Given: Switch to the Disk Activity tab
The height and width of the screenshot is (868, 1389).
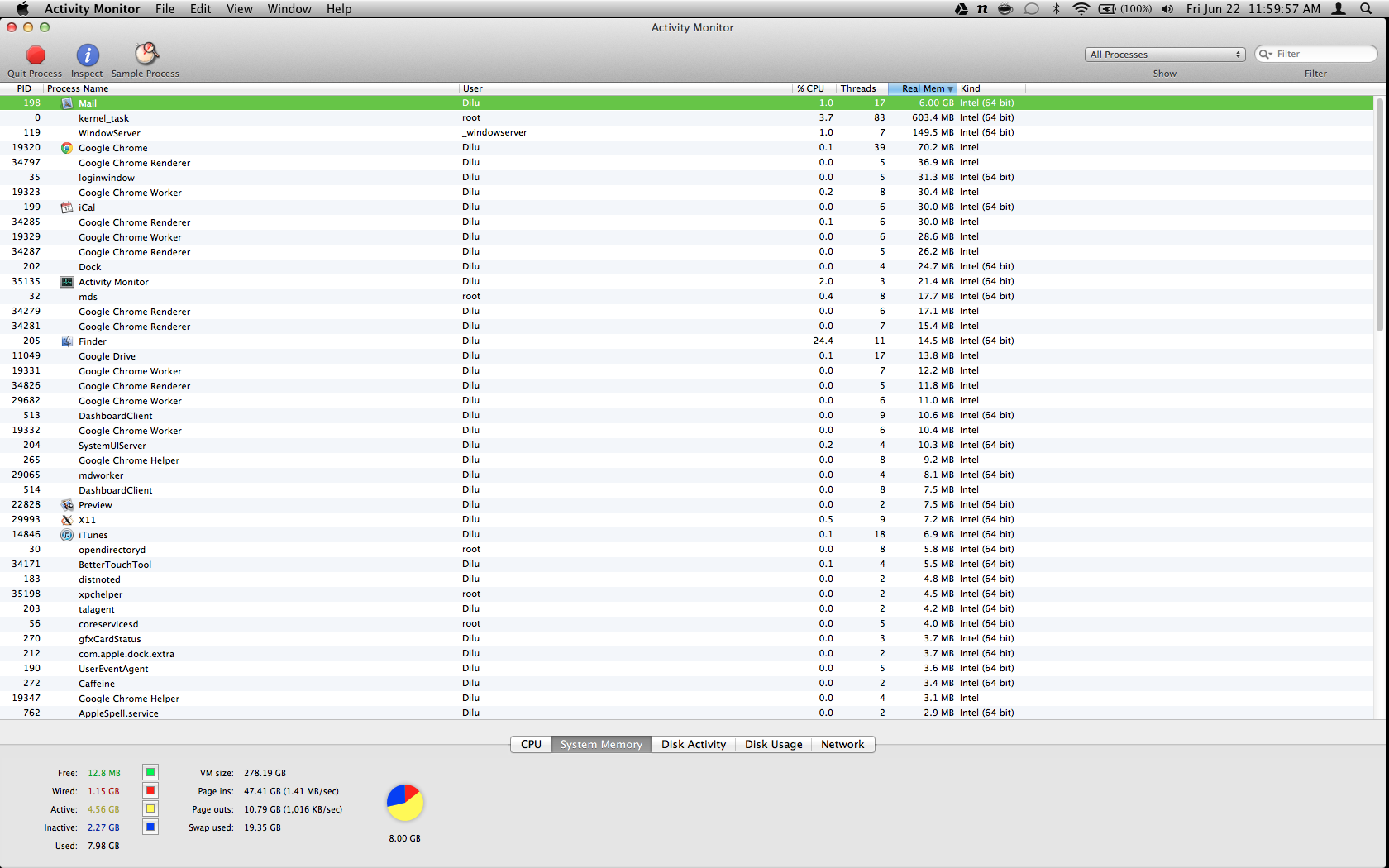Looking at the screenshot, I should click(693, 744).
